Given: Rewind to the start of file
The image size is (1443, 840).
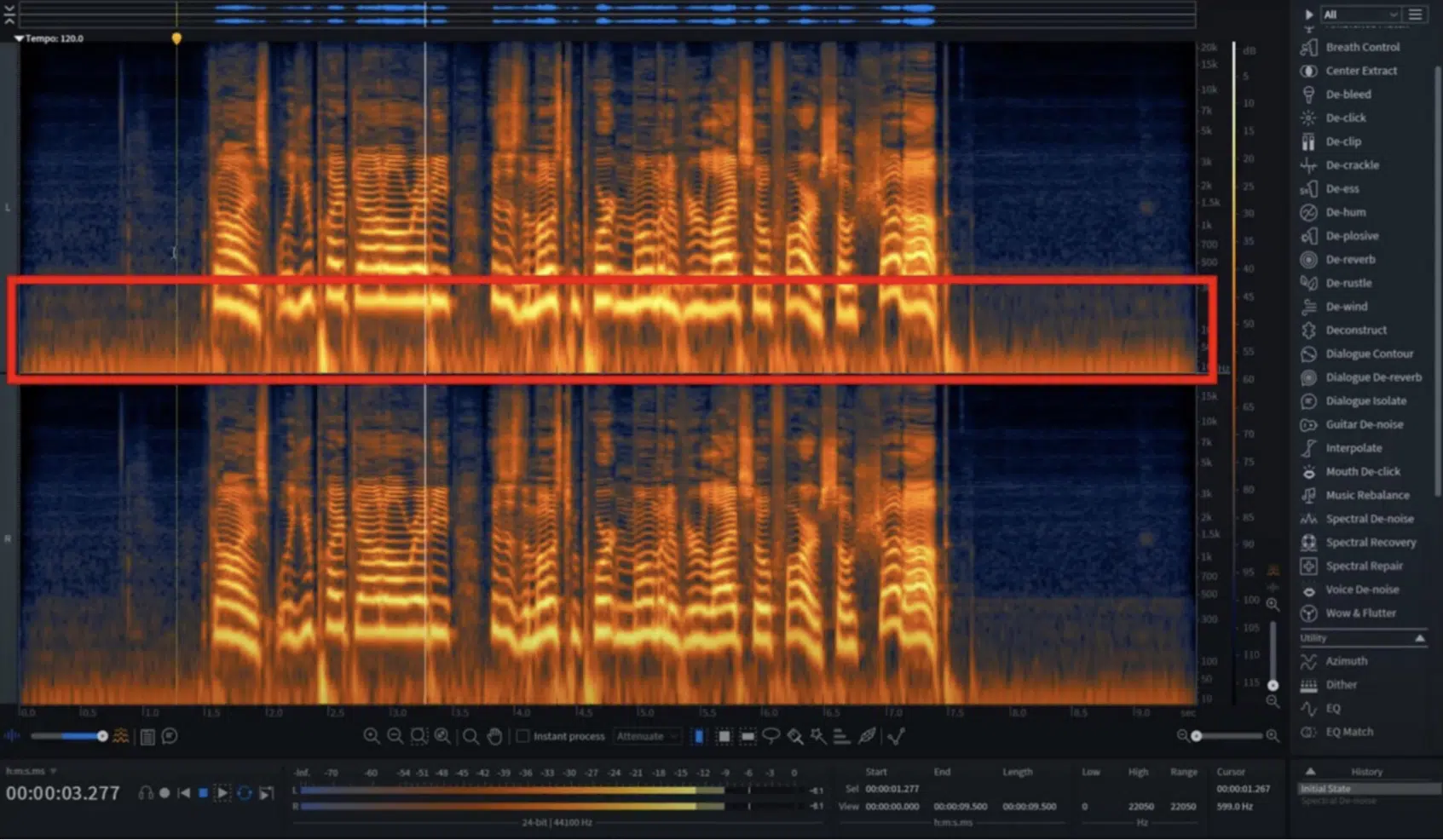Looking at the screenshot, I should point(183,793).
